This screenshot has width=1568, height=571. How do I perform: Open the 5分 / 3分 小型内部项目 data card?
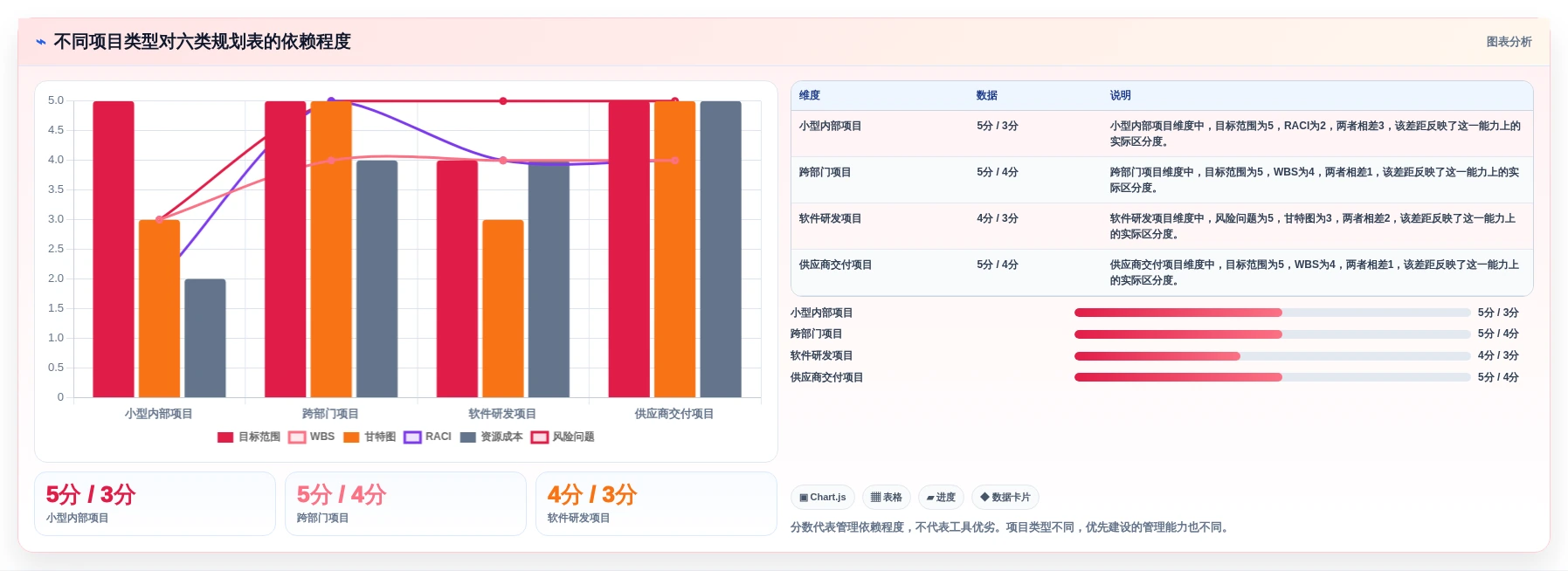click(155, 504)
